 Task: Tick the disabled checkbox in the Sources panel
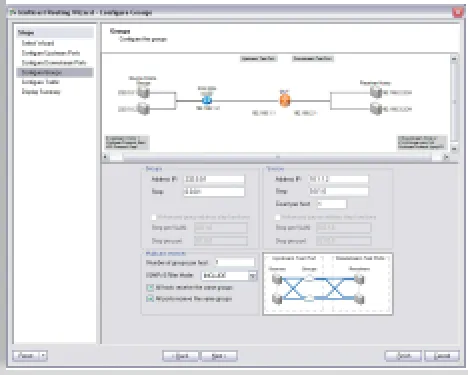[x=277, y=217]
